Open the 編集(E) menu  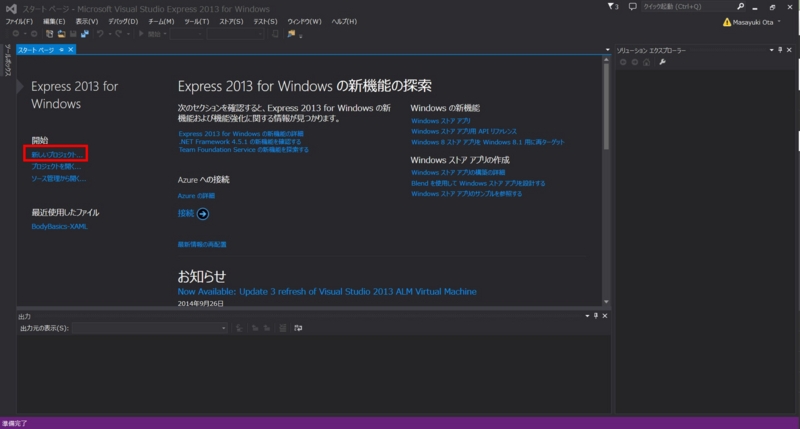(54, 21)
